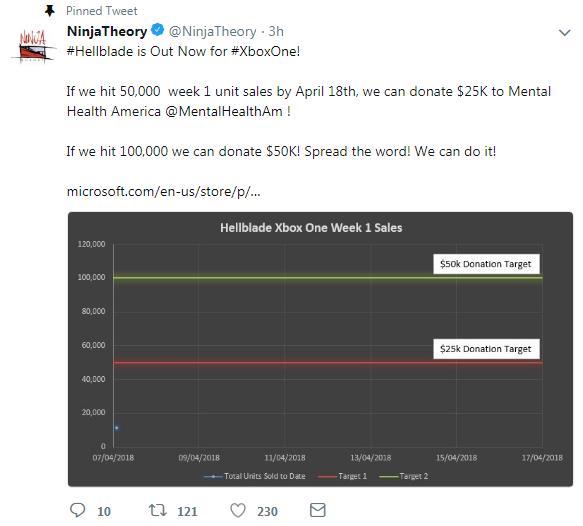Click the NinjaTheory profile avatar
The image size is (583, 526).
(x=33, y=46)
